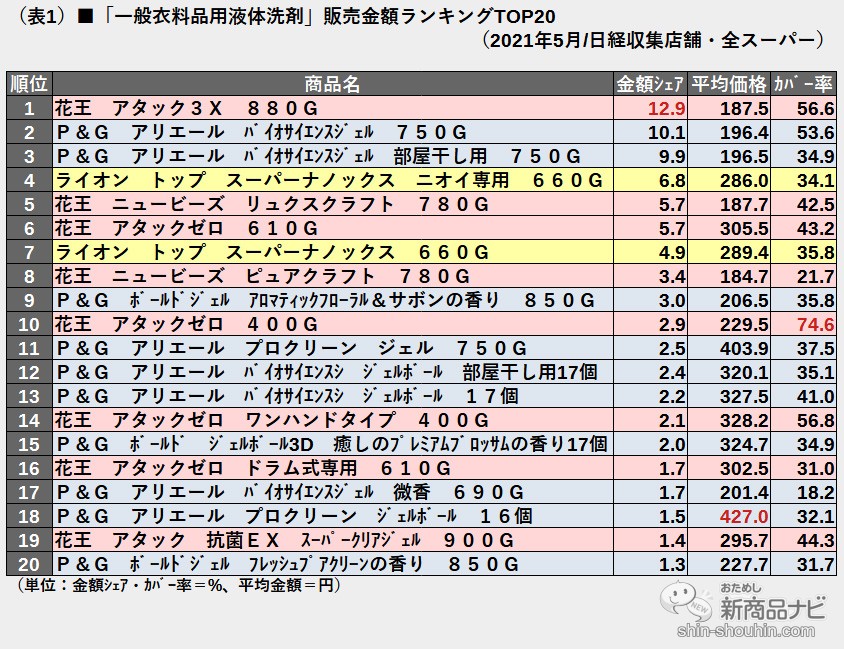Click the 単位 footnote below the table
The height and width of the screenshot is (649, 844).
click(x=178, y=585)
